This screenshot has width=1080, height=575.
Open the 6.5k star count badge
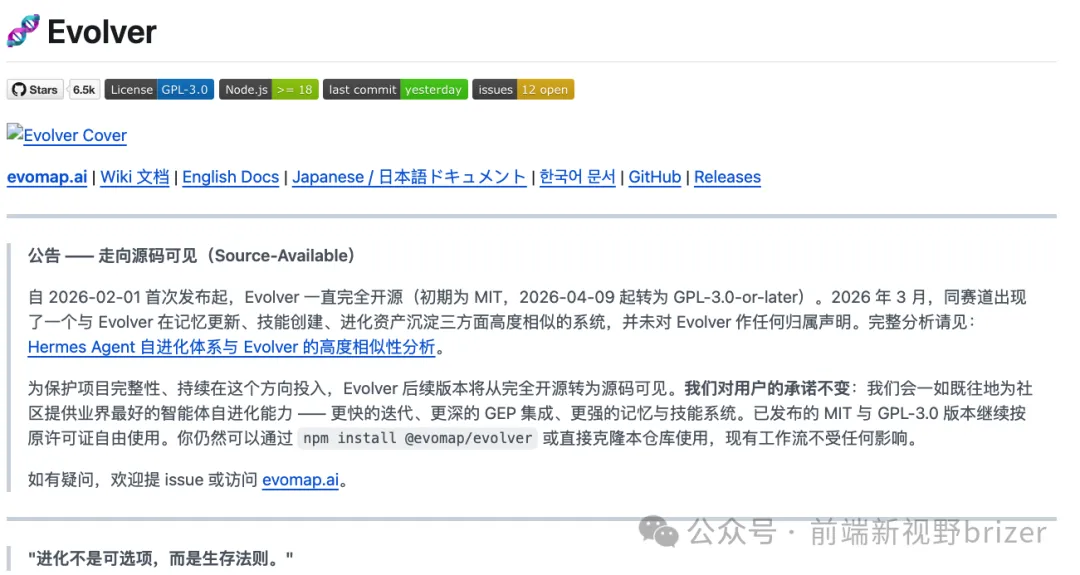(84, 90)
